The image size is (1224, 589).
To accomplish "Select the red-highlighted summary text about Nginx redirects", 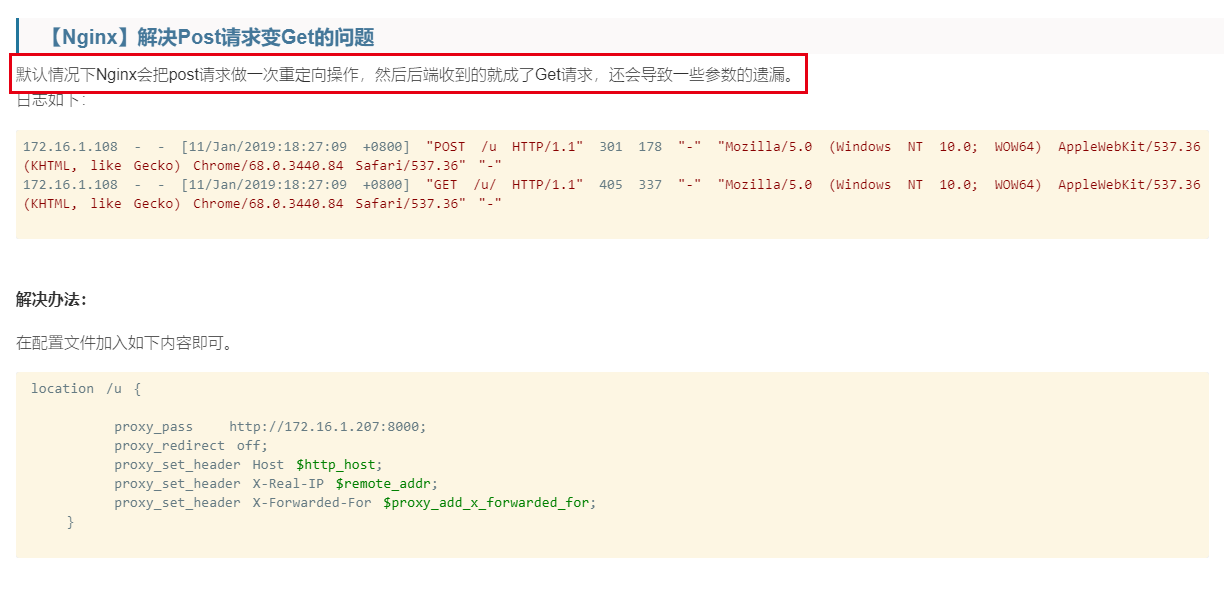I will (400, 71).
